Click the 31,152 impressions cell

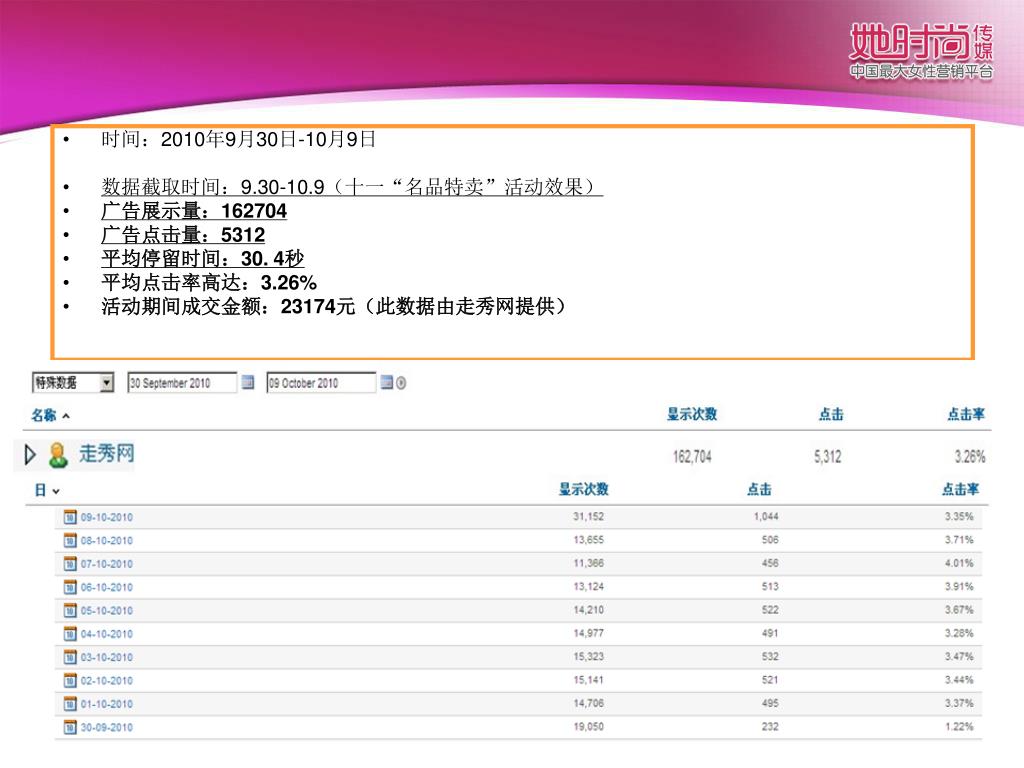(x=588, y=517)
